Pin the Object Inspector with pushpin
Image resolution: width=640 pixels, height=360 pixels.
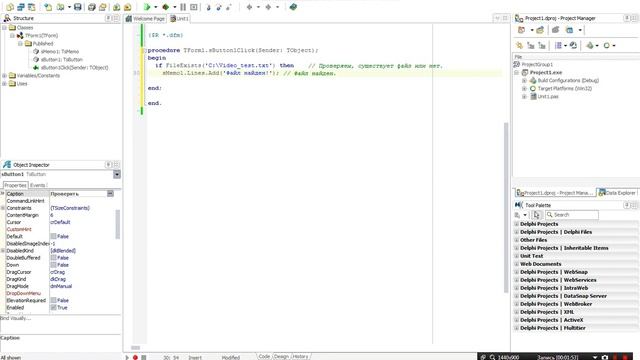click(x=108, y=164)
